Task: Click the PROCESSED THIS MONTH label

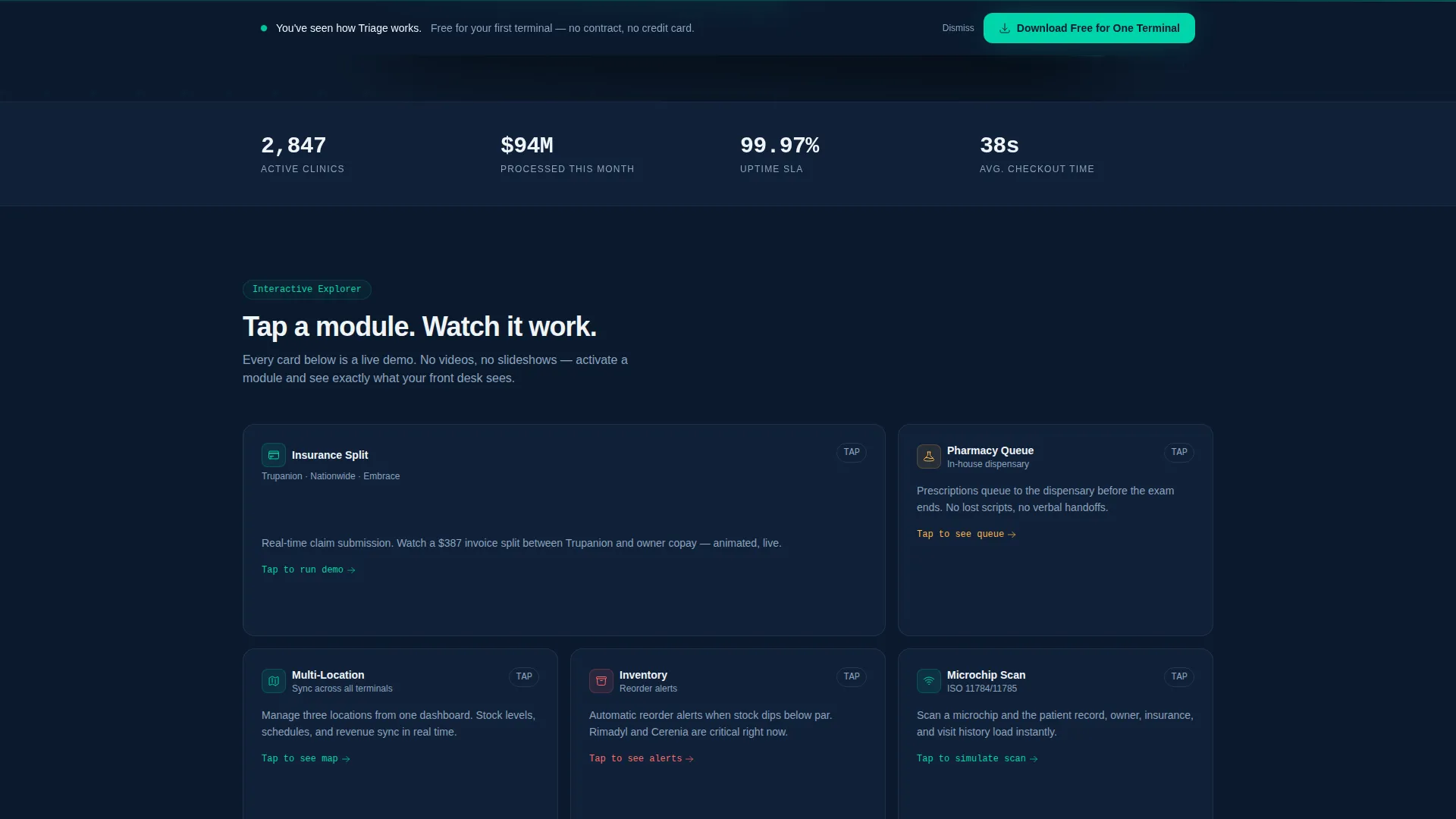Action: click(567, 169)
